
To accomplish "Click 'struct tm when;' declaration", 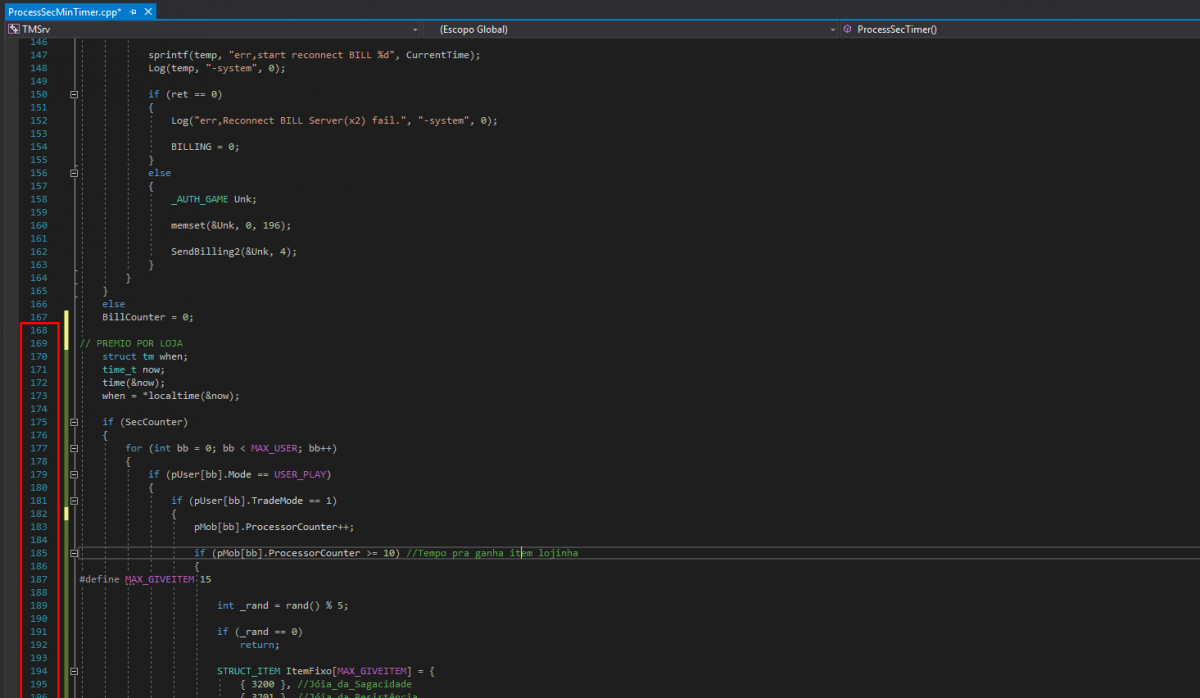I will [145, 356].
